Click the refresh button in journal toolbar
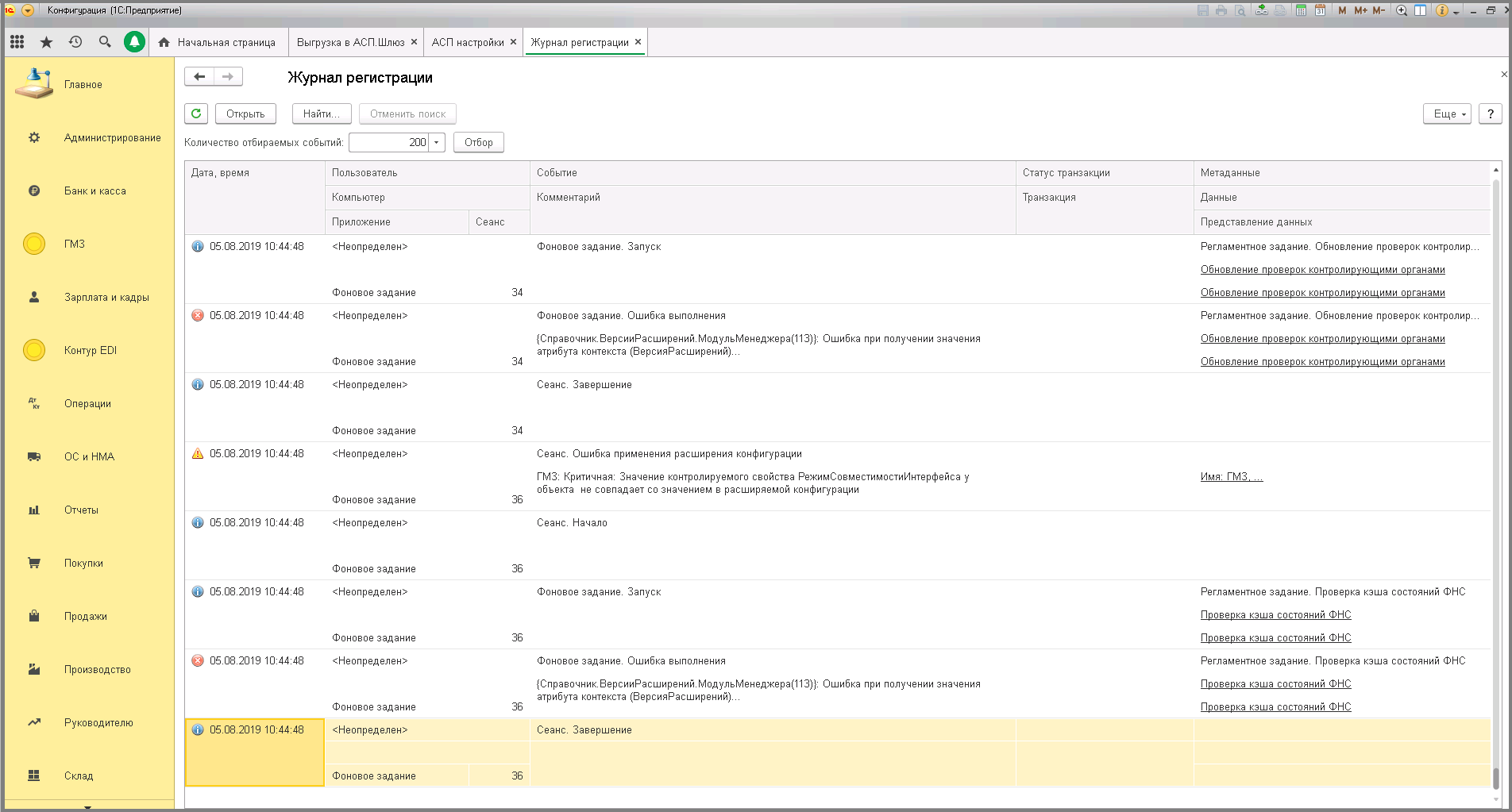This screenshot has height=812, width=1512. [196, 114]
